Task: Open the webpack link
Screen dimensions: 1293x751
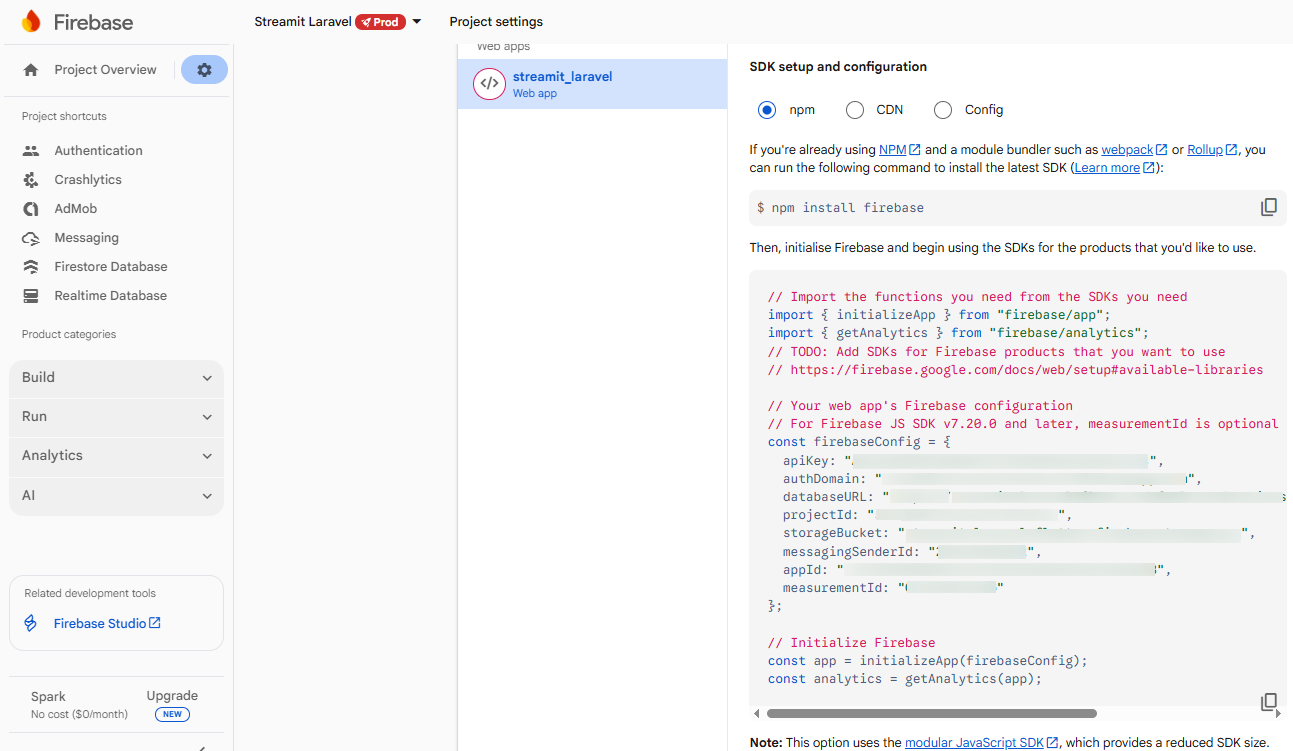Action: pos(1127,150)
